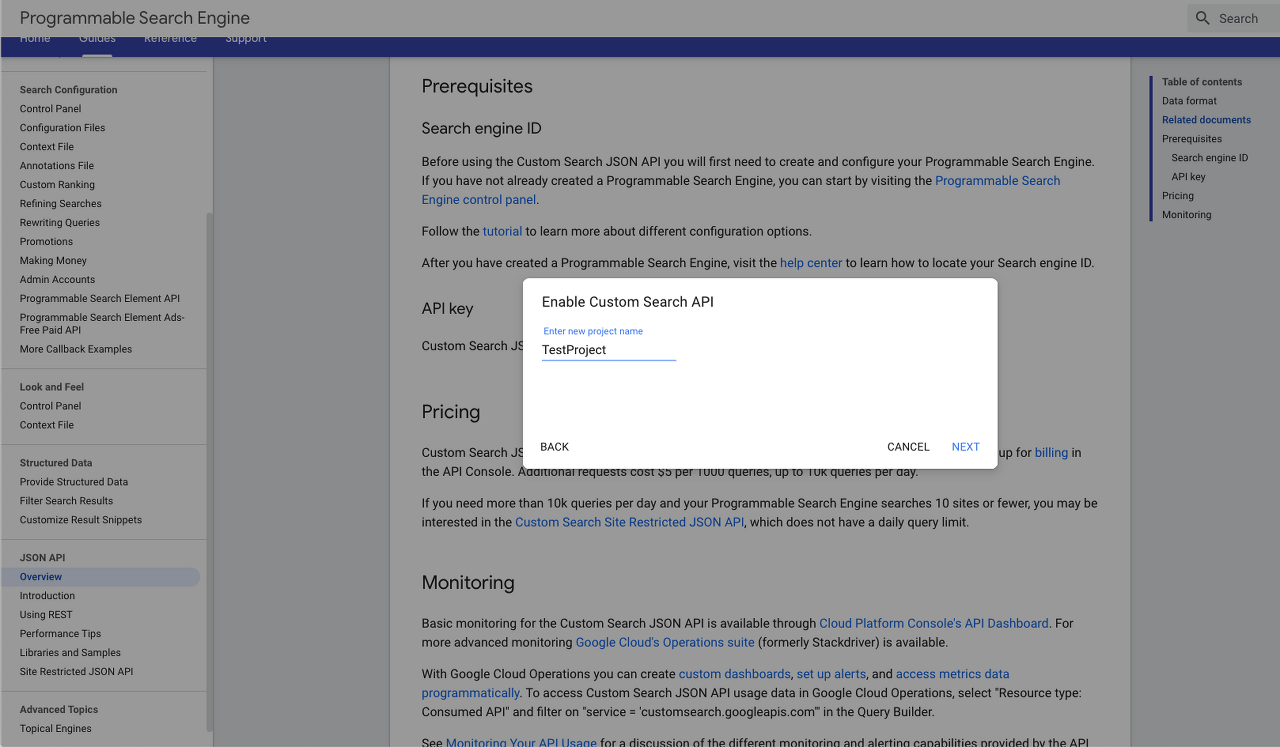Follow the tutorial link
The width and height of the screenshot is (1280, 747).
click(x=502, y=231)
